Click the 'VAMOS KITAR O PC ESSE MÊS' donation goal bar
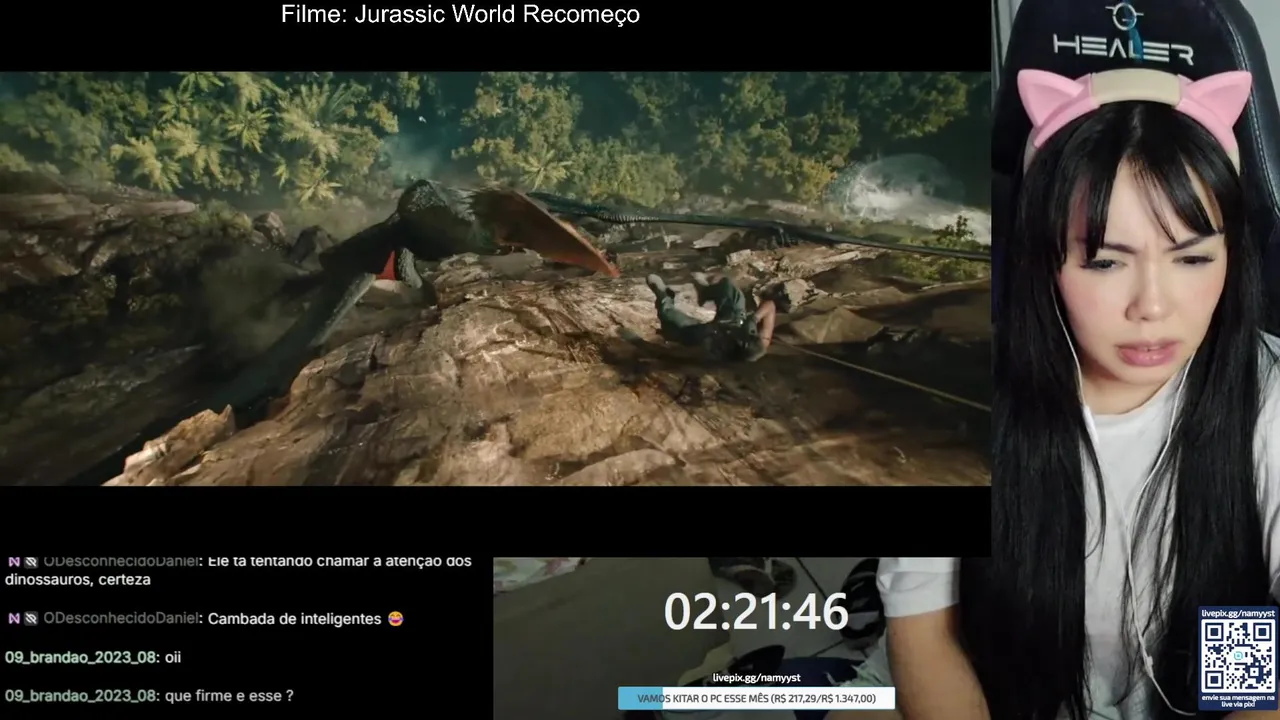The image size is (1280, 720). [756, 698]
